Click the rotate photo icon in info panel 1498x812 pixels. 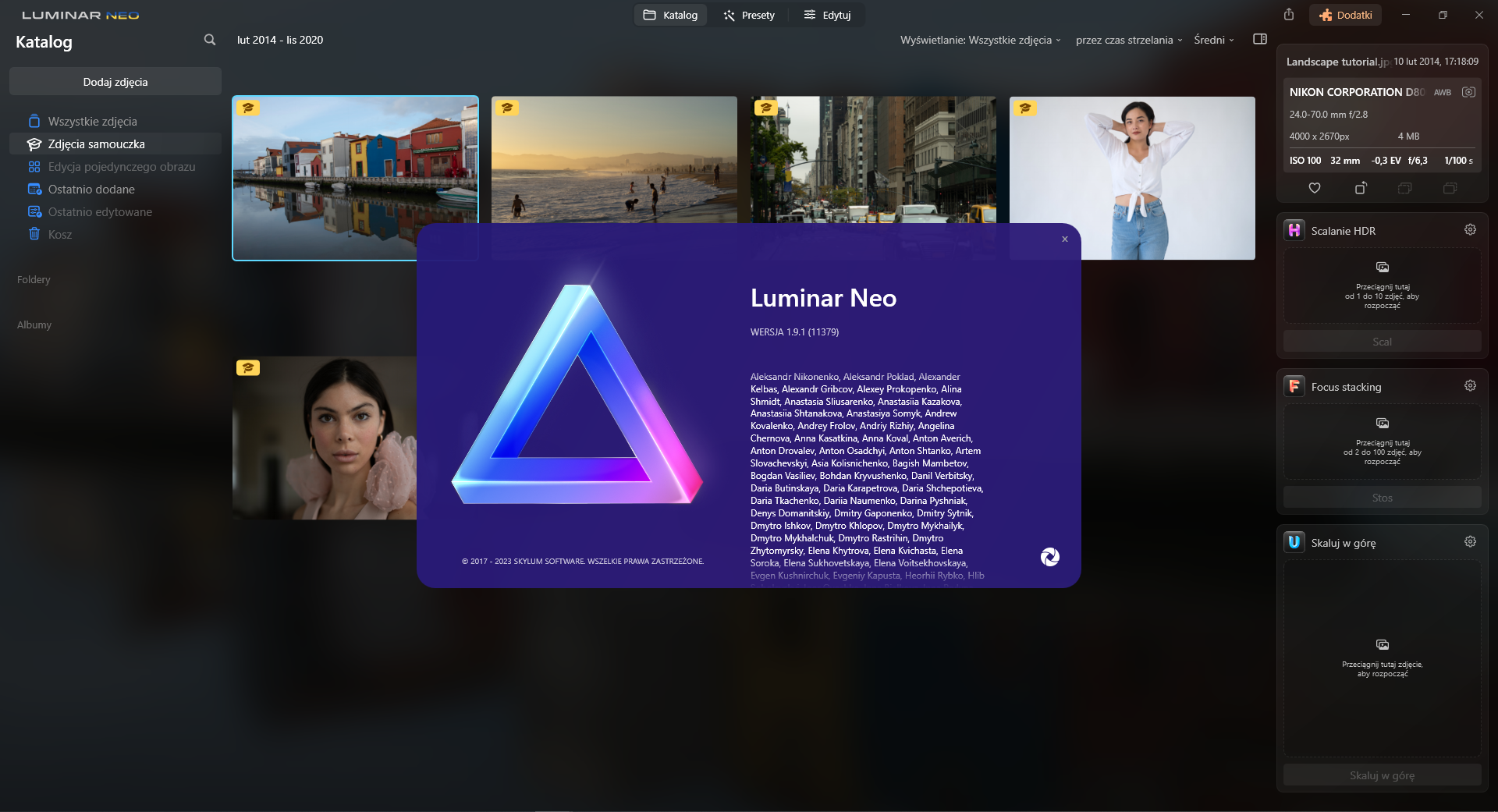pyautogui.click(x=1361, y=188)
